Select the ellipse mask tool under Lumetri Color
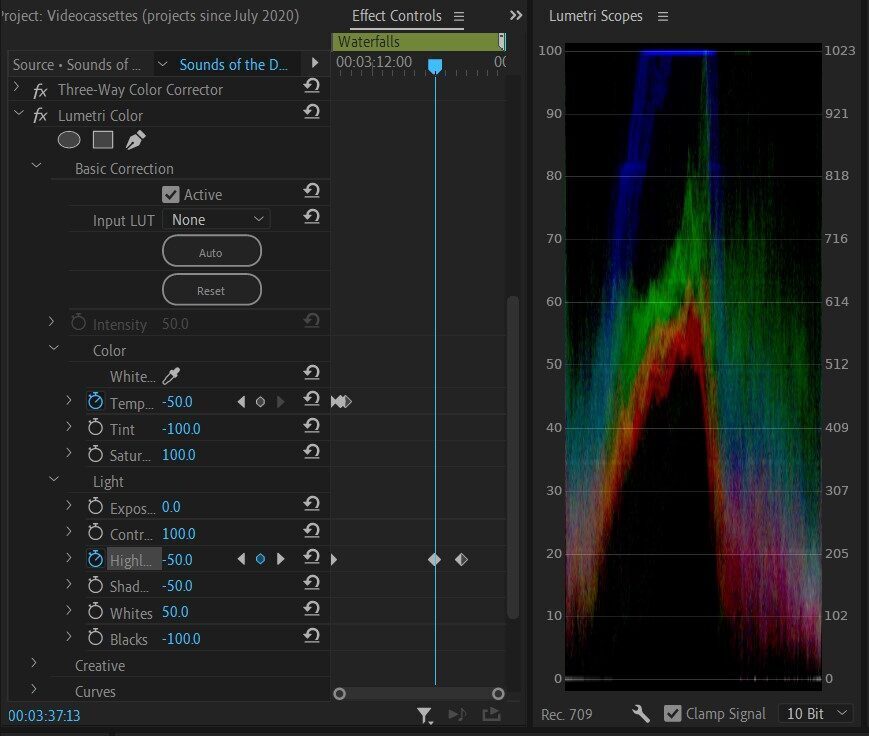 click(x=69, y=140)
